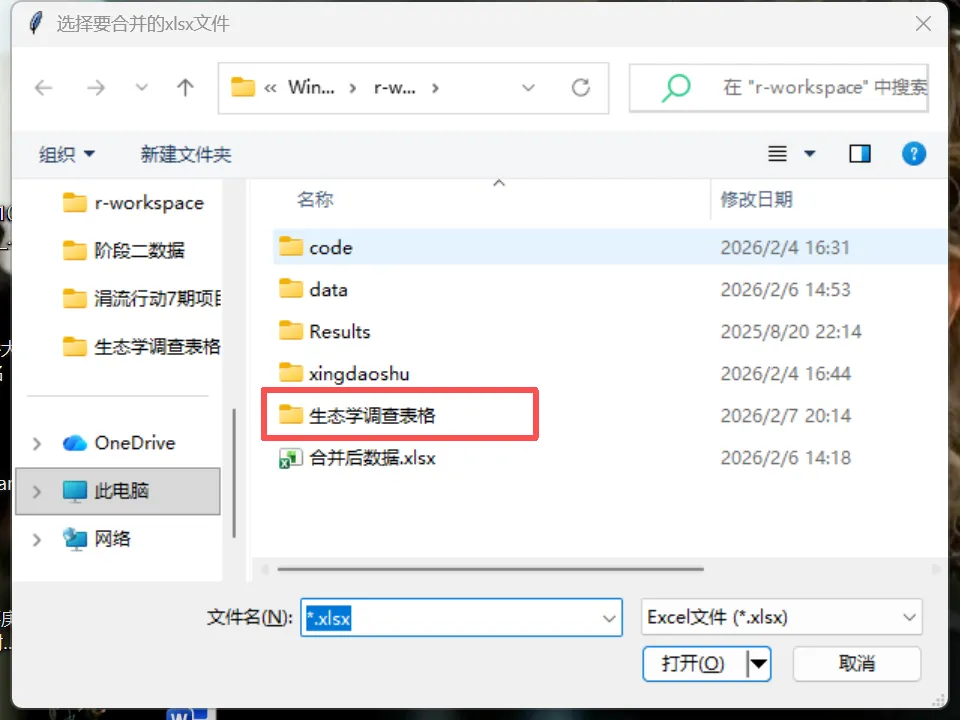Toggle the preview pane icon

(860, 154)
